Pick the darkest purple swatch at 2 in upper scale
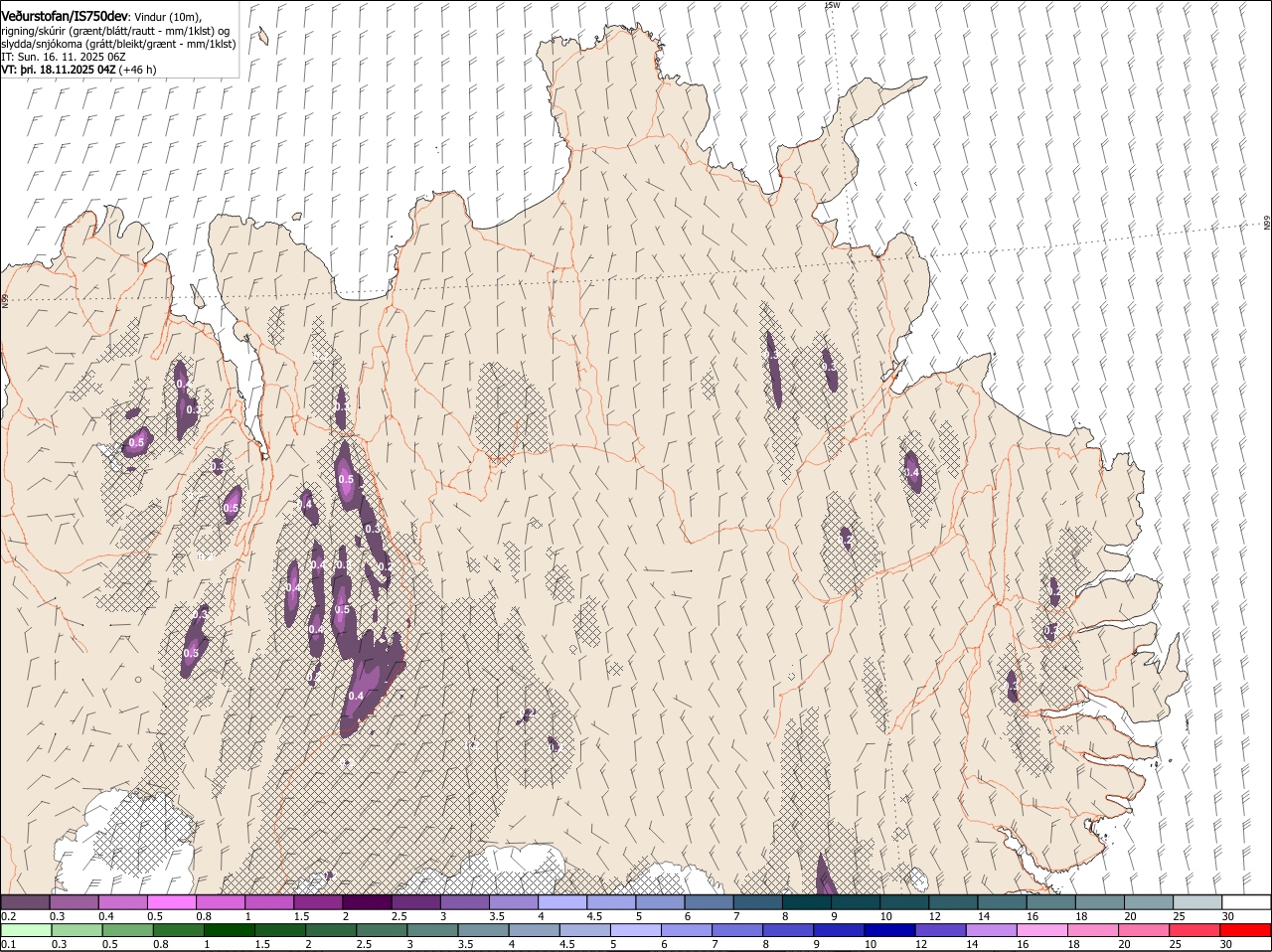The image size is (1272, 952). [368, 901]
